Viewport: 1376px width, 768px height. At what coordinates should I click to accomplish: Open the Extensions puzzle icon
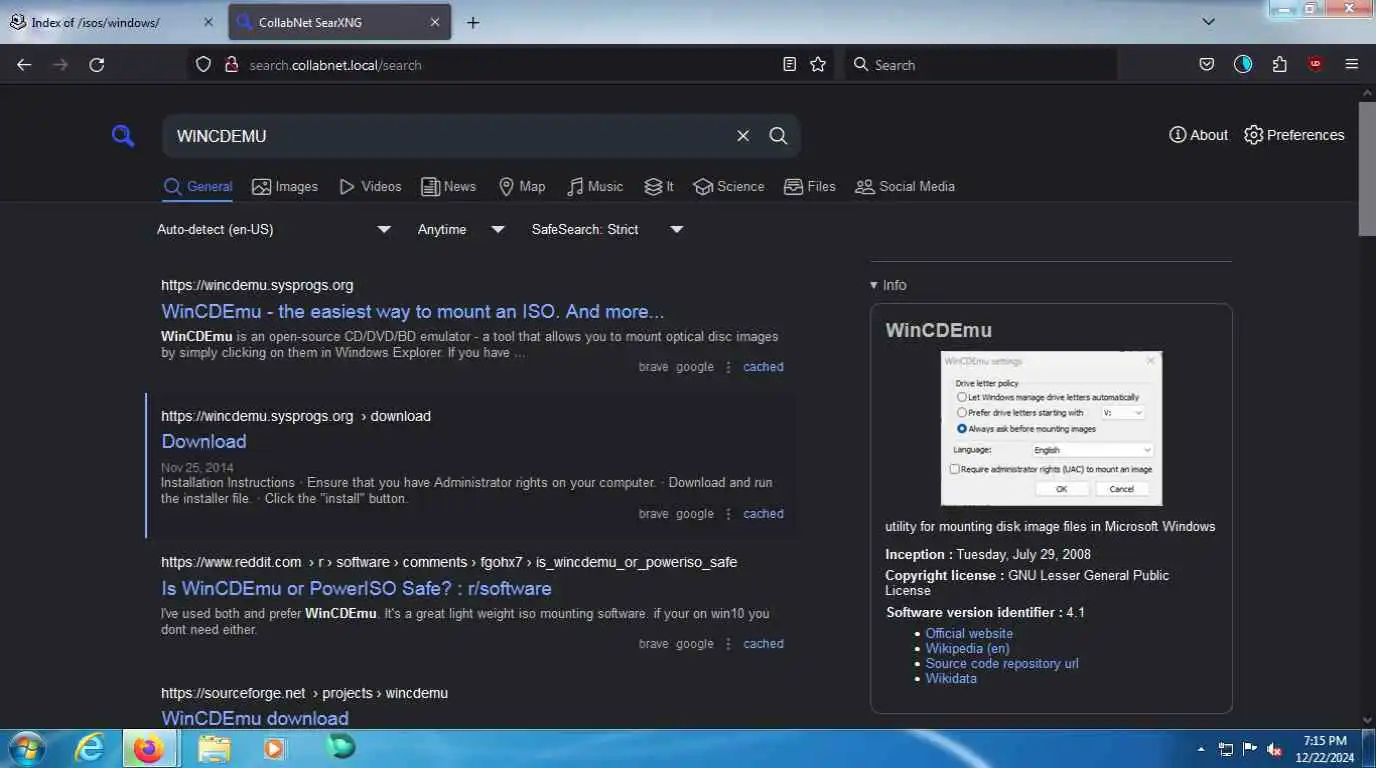(x=1279, y=64)
